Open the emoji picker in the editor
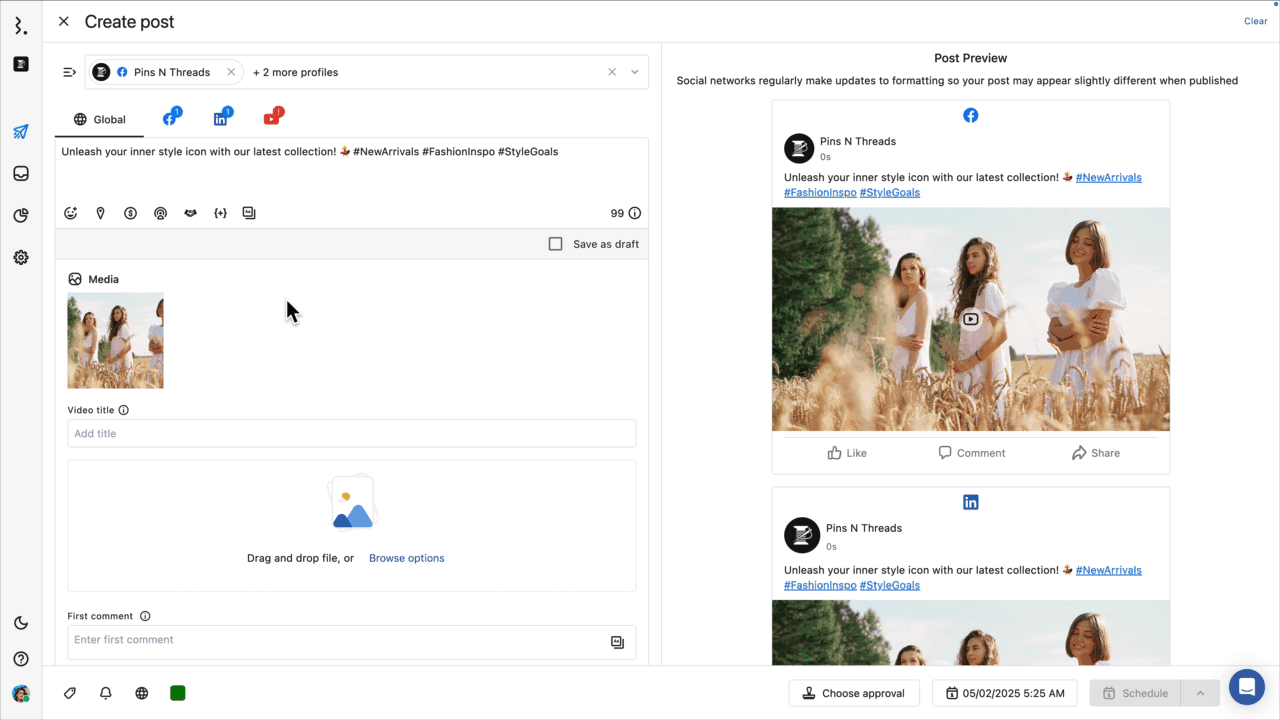The width and height of the screenshot is (1280, 720). 71,213
